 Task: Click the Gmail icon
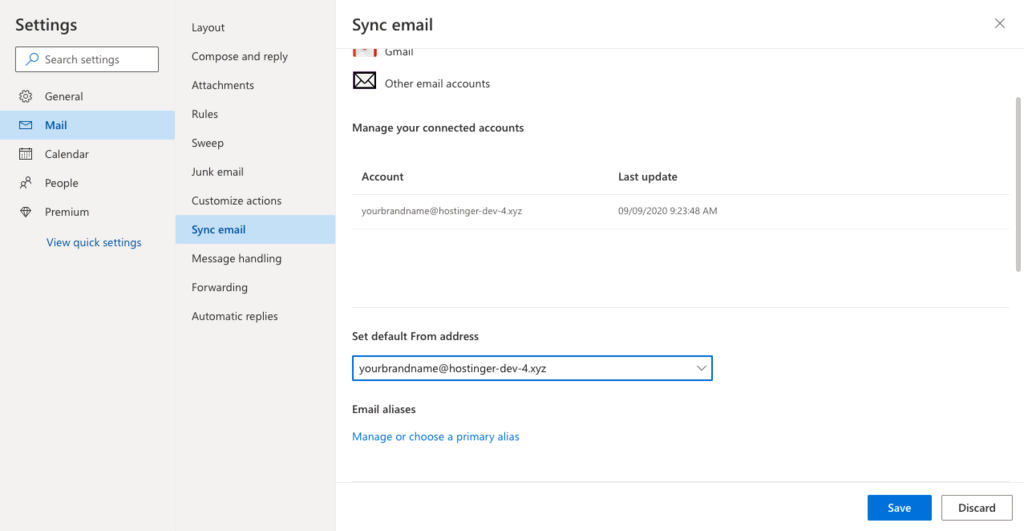tap(364, 52)
